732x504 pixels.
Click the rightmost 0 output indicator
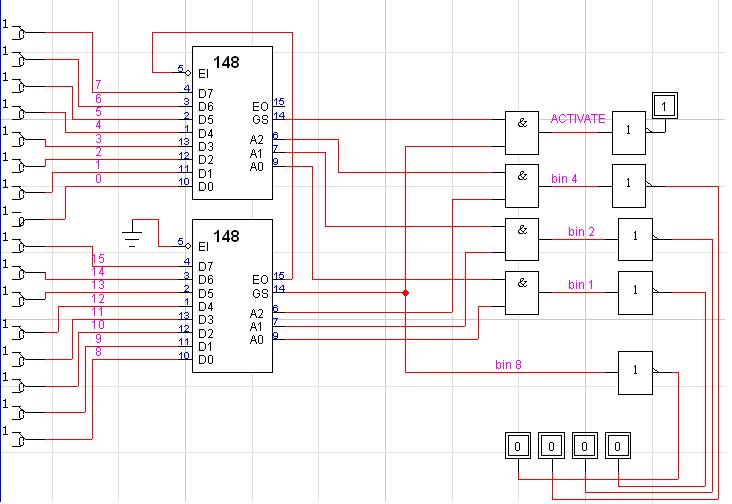[x=620, y=444]
